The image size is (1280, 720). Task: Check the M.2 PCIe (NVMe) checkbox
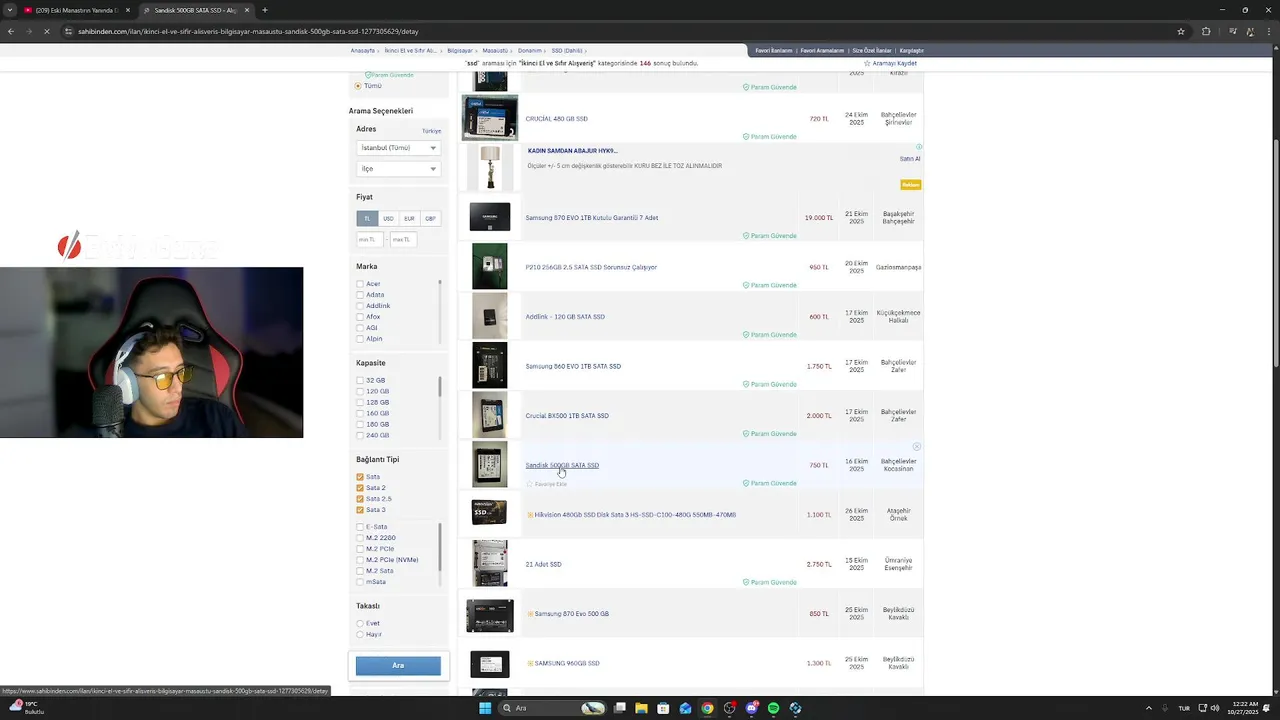[x=360, y=560]
